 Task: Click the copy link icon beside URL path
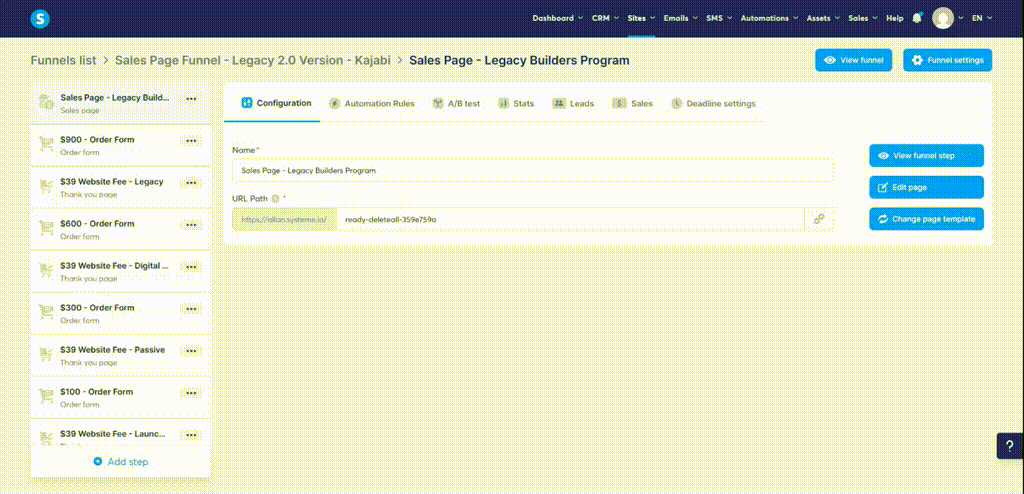pos(819,220)
